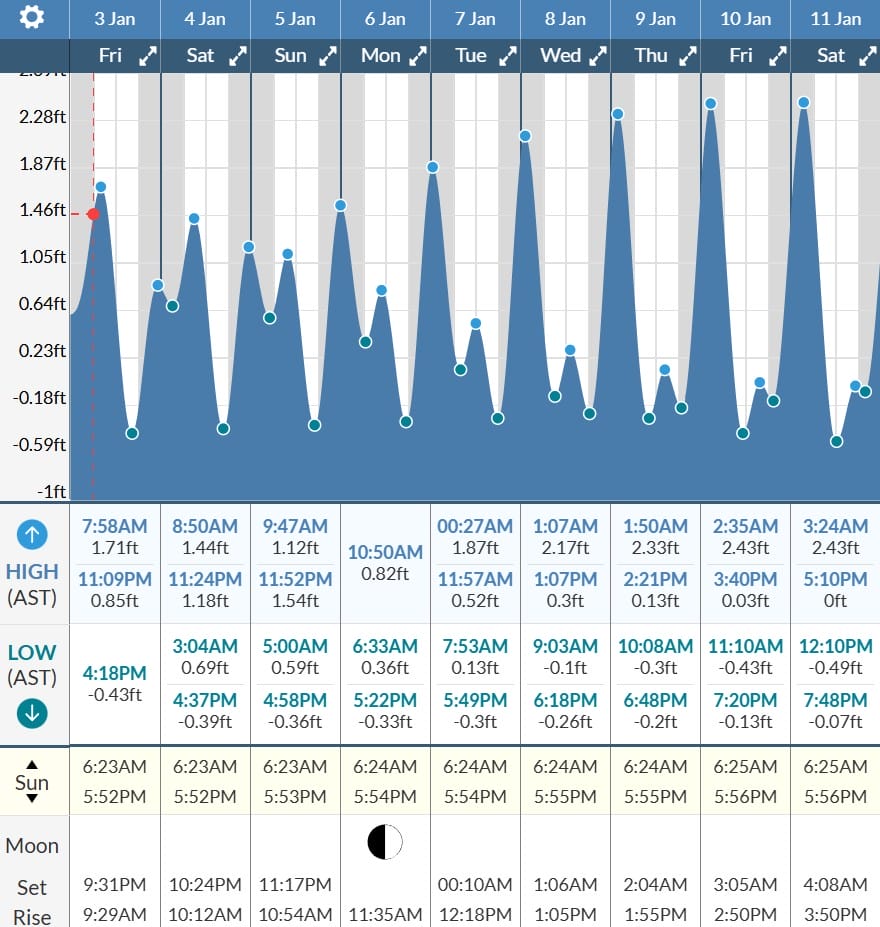Click the 8:50AM high tide point on 4 Jan chart

(194, 219)
